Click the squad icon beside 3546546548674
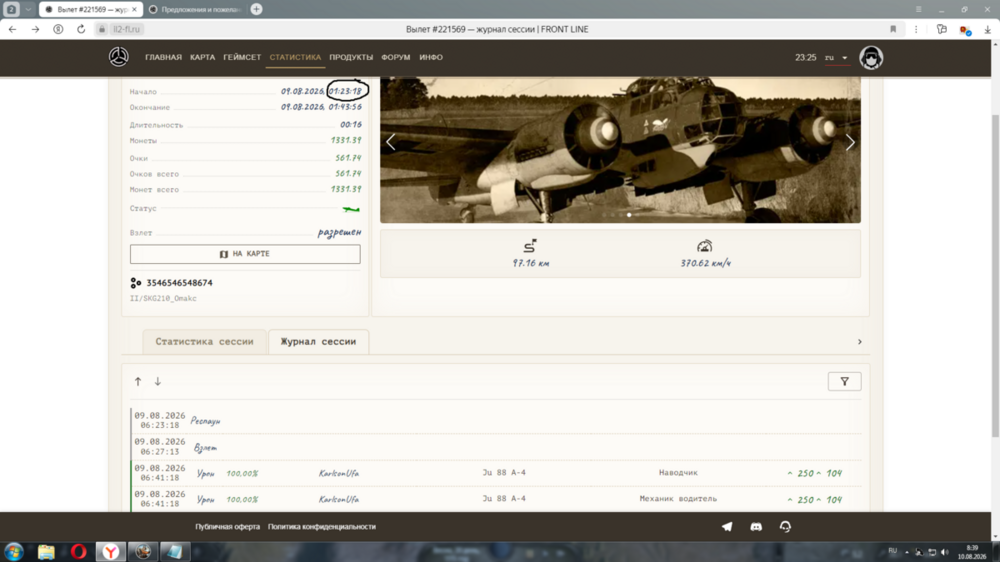This screenshot has width=1000, height=562. (x=136, y=283)
